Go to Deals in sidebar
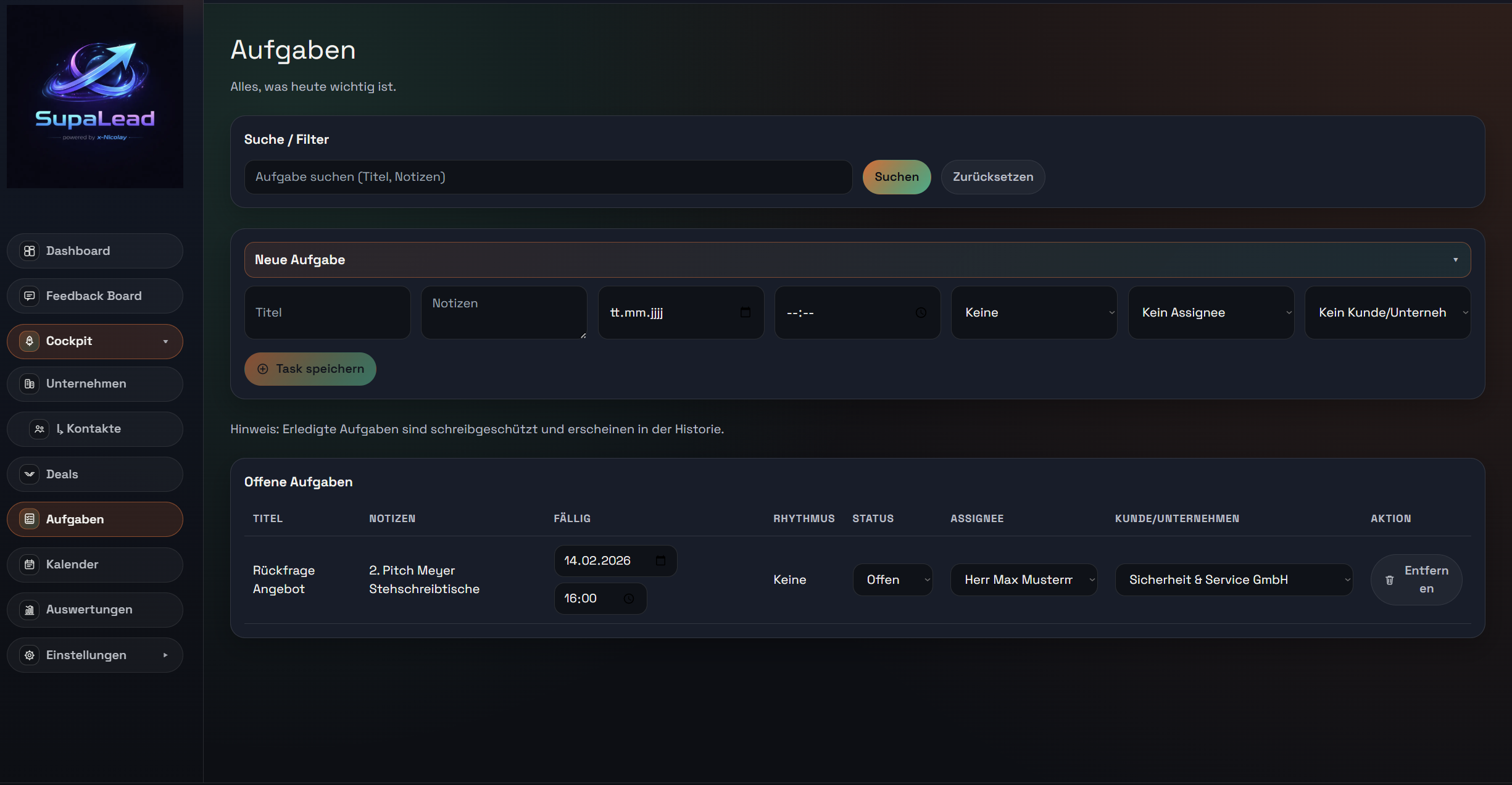This screenshot has height=785, width=1512. (x=62, y=474)
